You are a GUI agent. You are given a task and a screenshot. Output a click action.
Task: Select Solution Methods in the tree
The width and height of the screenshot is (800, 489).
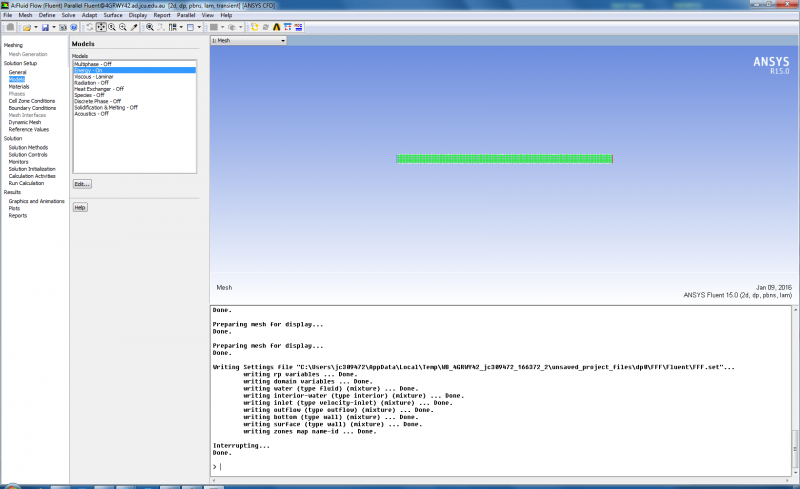coord(28,148)
